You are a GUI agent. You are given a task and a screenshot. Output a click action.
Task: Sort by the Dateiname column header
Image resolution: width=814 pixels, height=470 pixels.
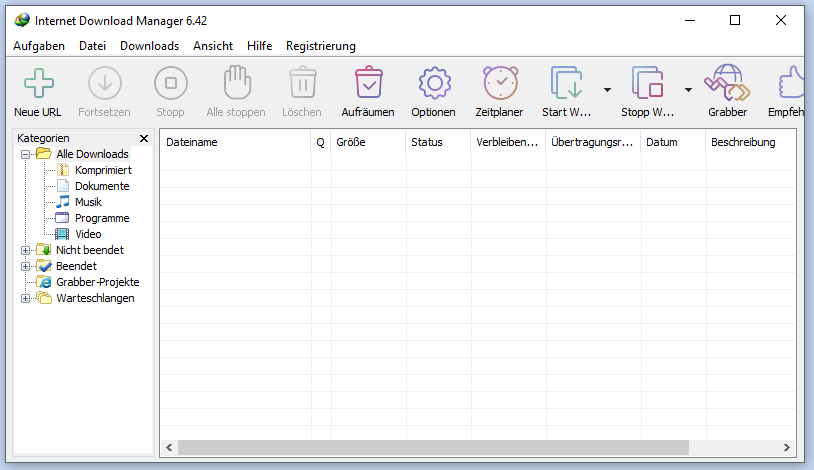[x=236, y=142]
